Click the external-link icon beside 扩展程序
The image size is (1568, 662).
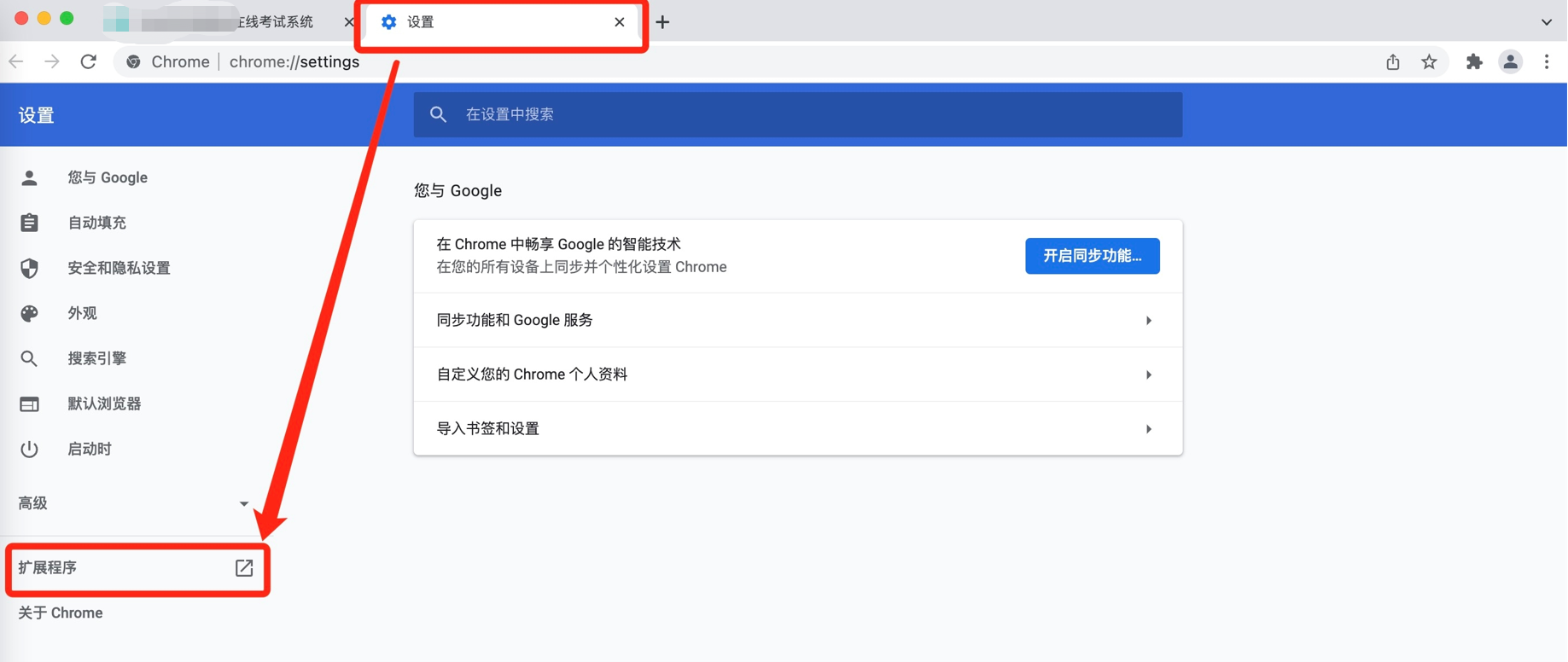[x=244, y=567]
